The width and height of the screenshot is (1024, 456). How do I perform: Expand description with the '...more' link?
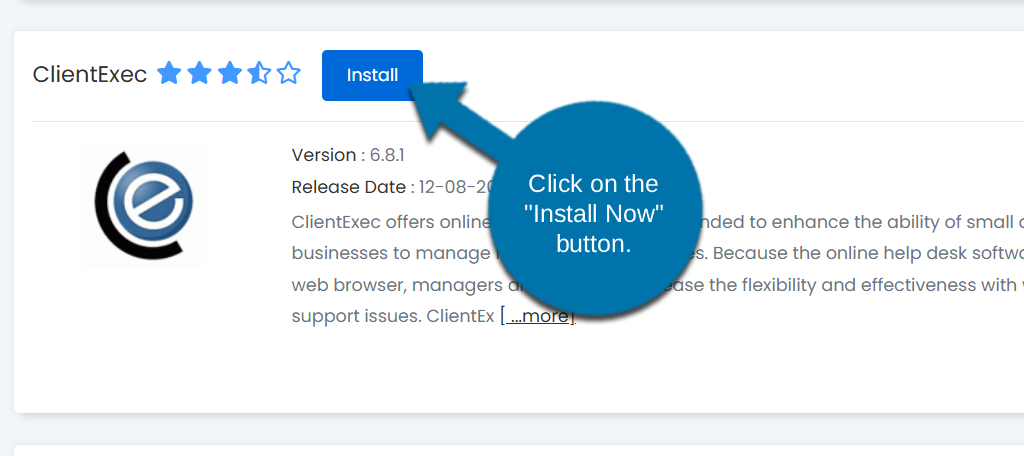pos(538,317)
